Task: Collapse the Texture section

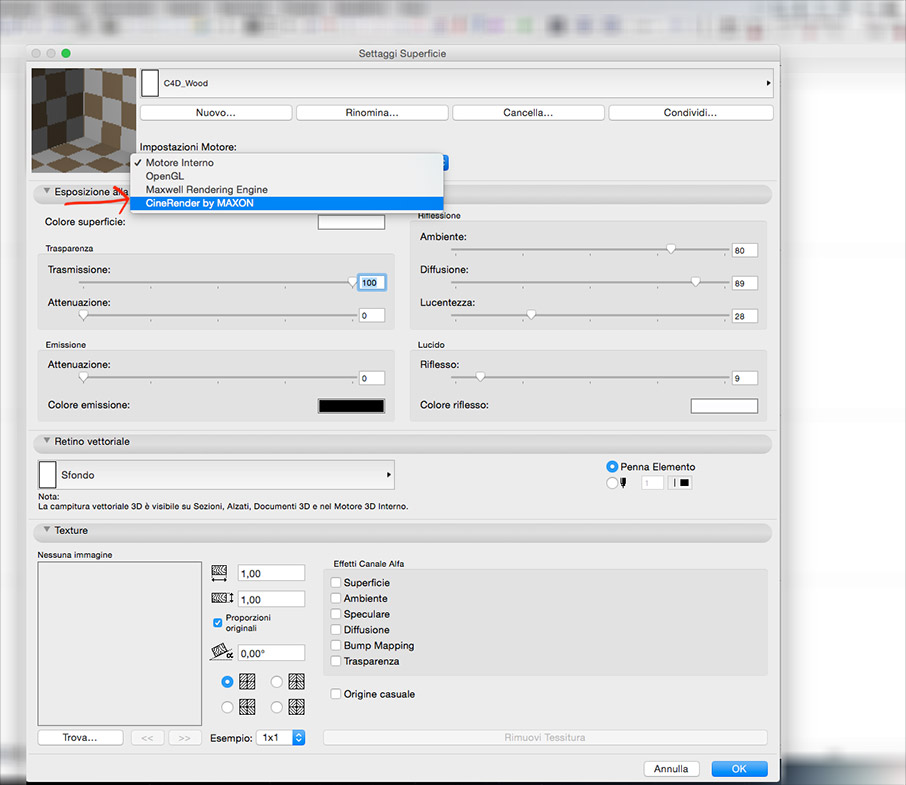Action: [x=46, y=531]
